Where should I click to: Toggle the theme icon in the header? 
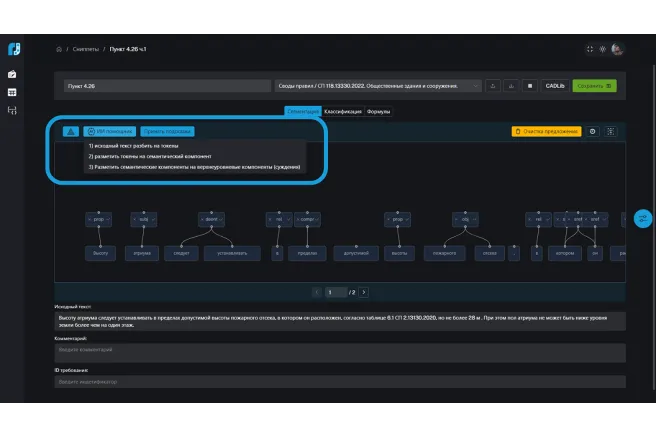603,49
